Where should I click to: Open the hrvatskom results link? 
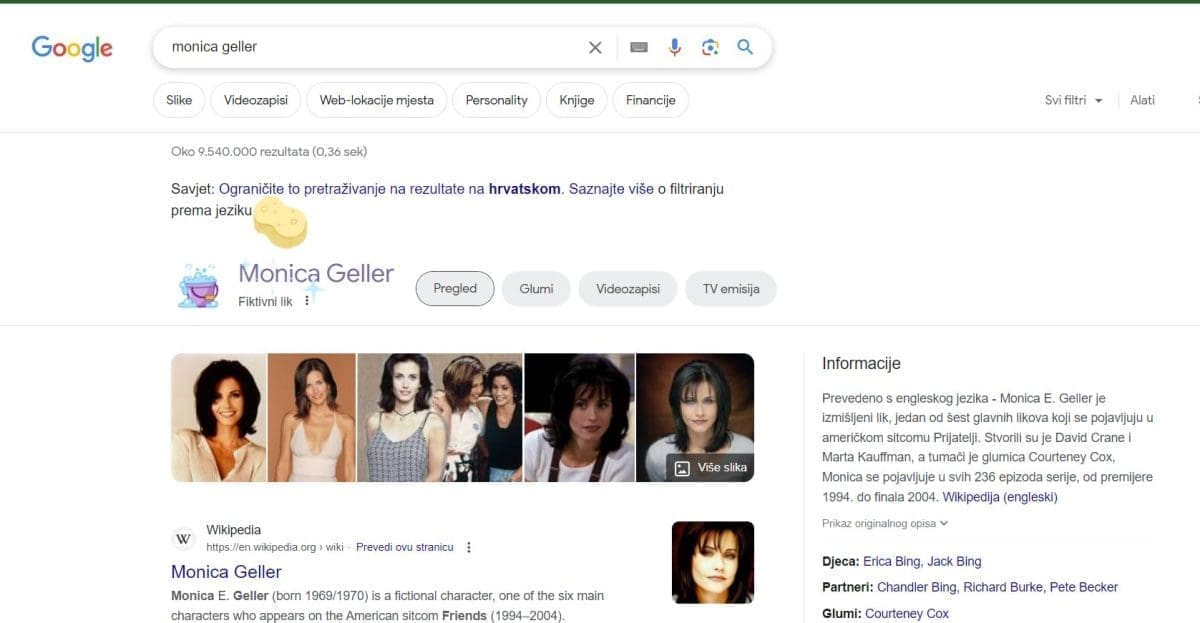pyautogui.click(x=525, y=189)
